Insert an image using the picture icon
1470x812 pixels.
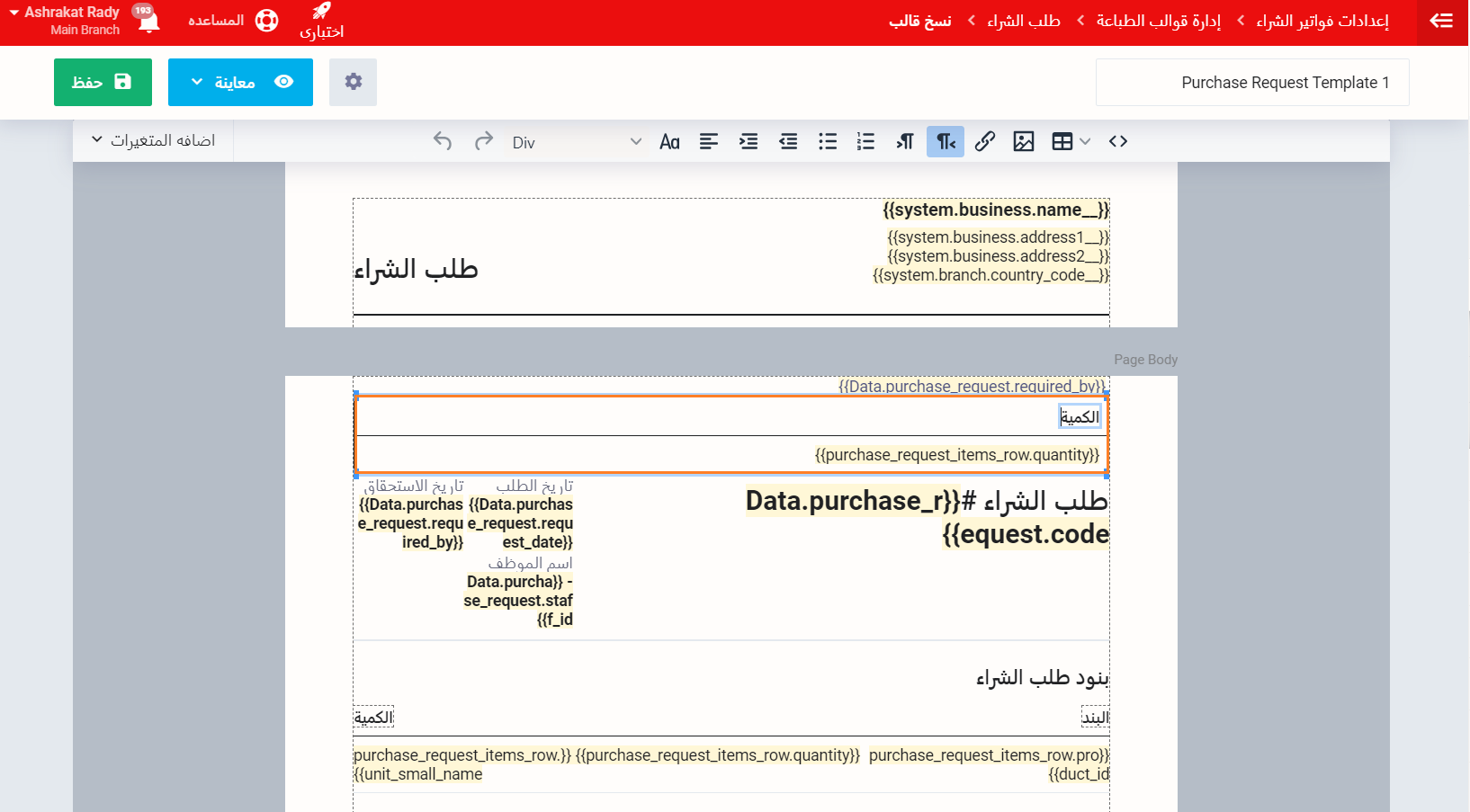(x=1024, y=141)
